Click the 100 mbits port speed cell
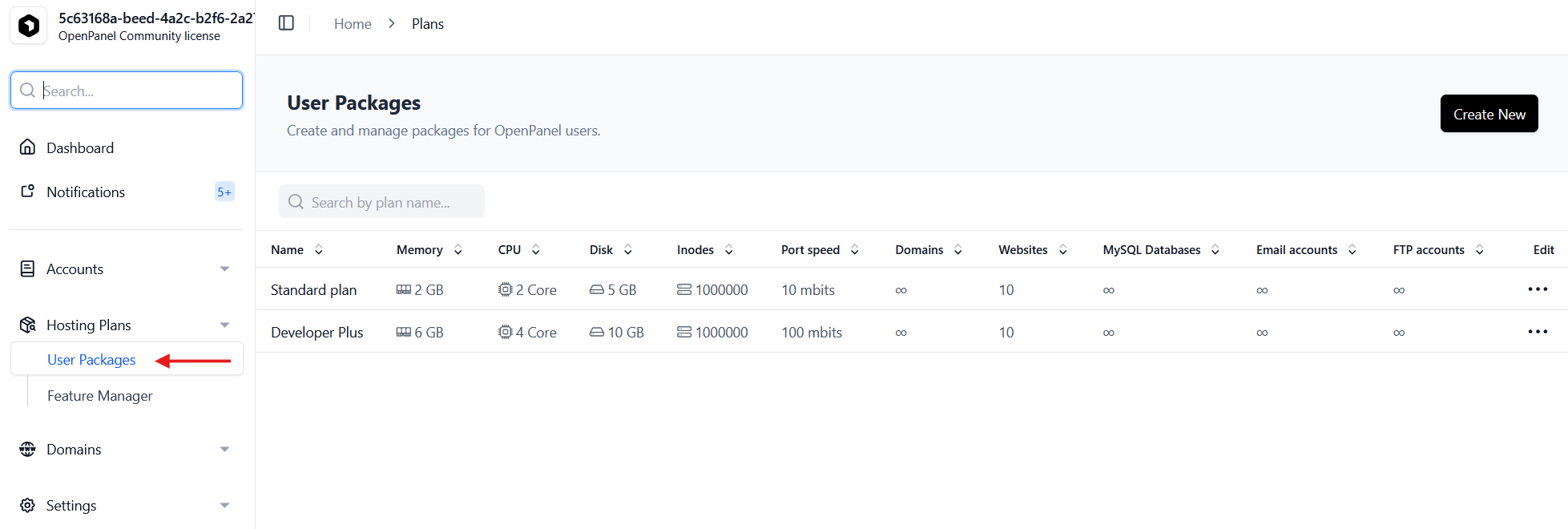The width and height of the screenshot is (1568, 529). tap(812, 332)
